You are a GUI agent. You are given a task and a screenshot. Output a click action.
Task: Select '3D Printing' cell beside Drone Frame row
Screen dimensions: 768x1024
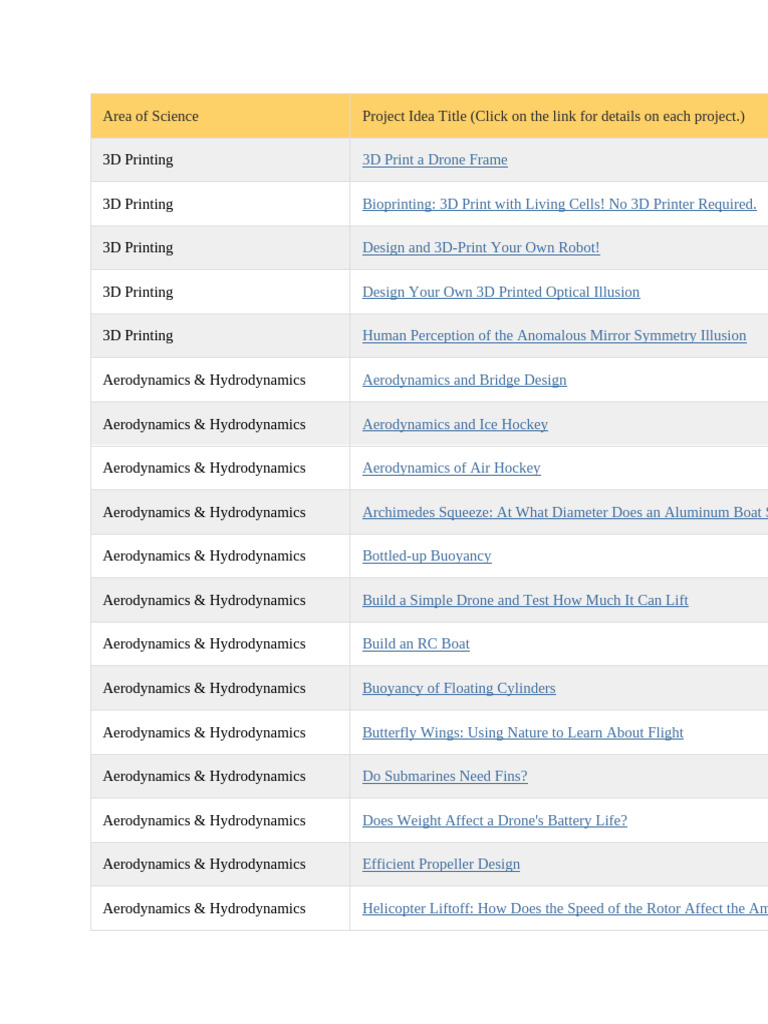[220, 160]
